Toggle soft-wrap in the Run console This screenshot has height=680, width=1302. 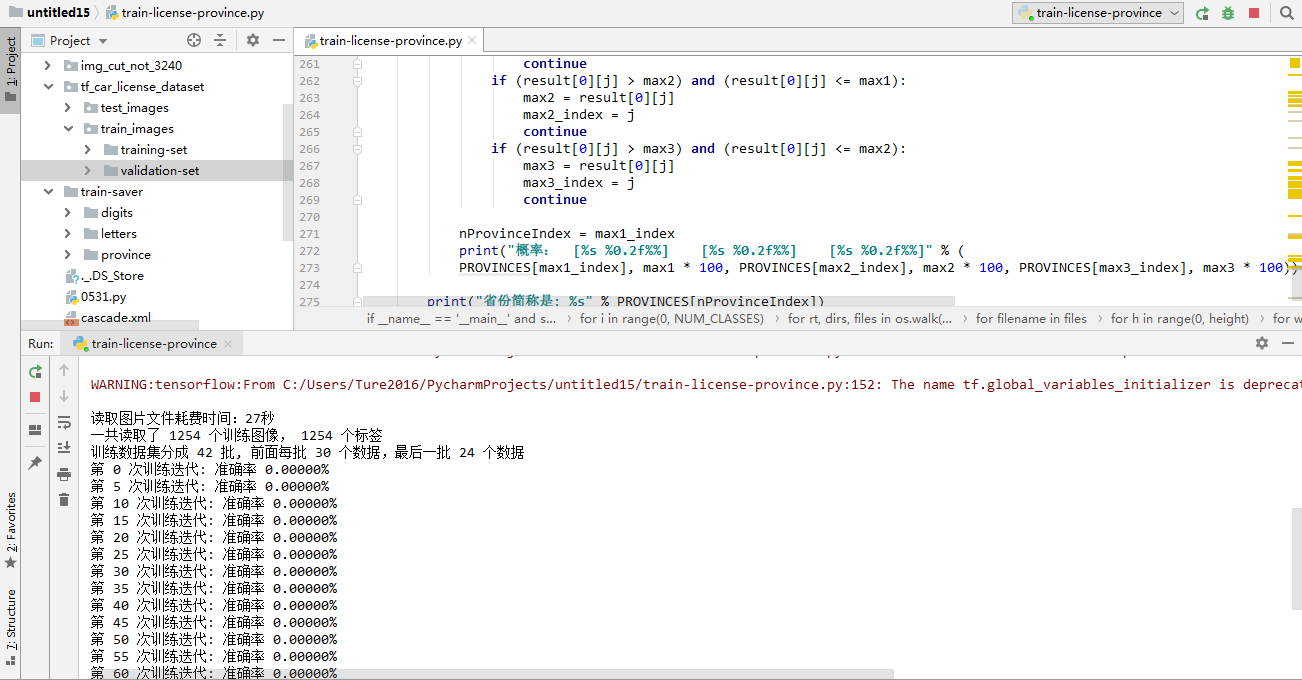click(64, 422)
